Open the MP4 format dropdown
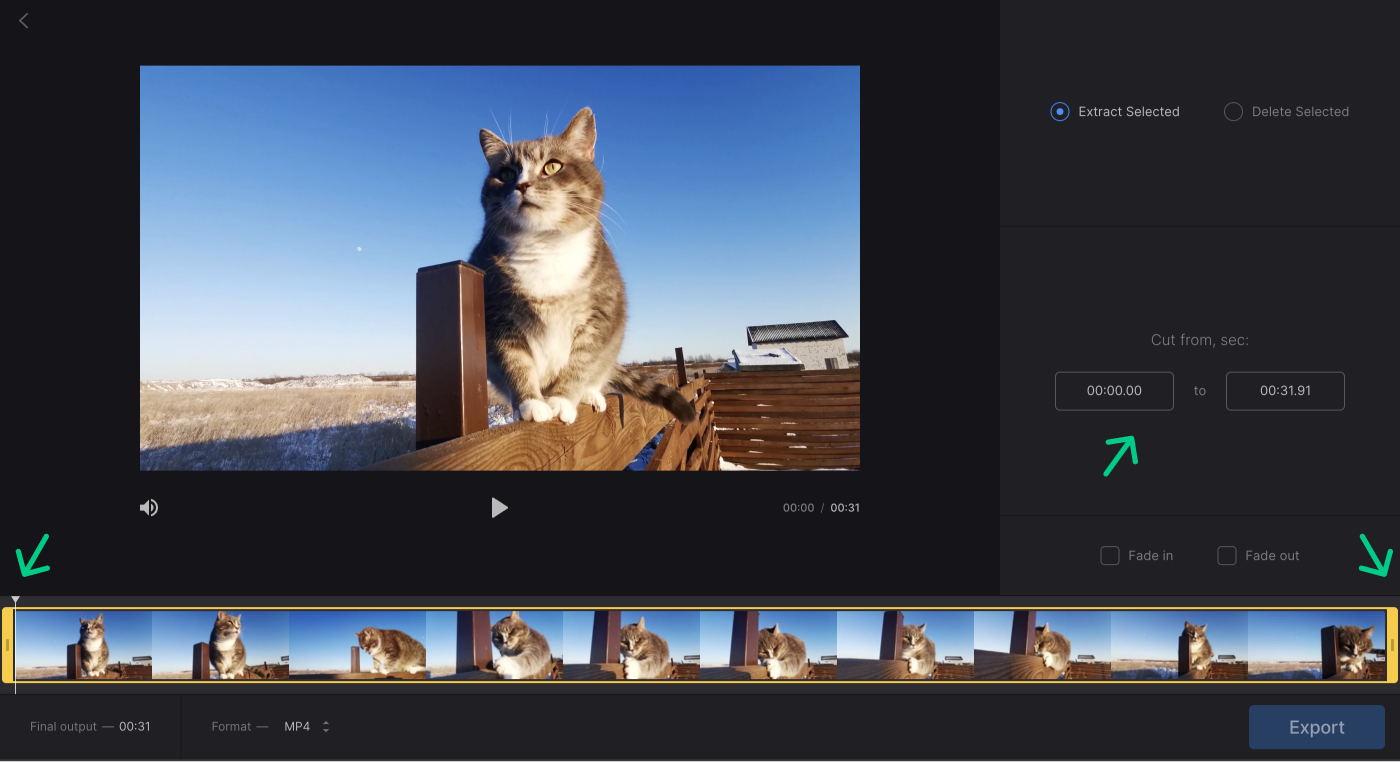Image resolution: width=1400 pixels, height=762 pixels. (x=307, y=727)
